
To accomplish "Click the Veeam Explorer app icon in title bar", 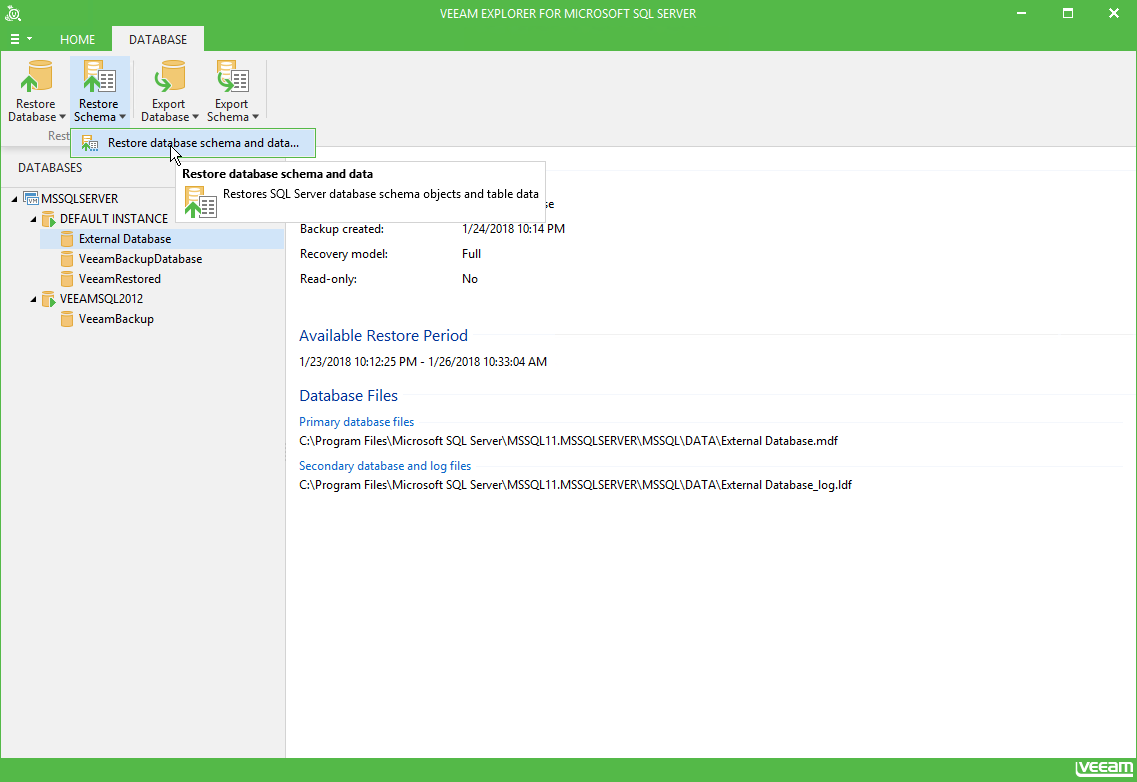I will point(13,13).
